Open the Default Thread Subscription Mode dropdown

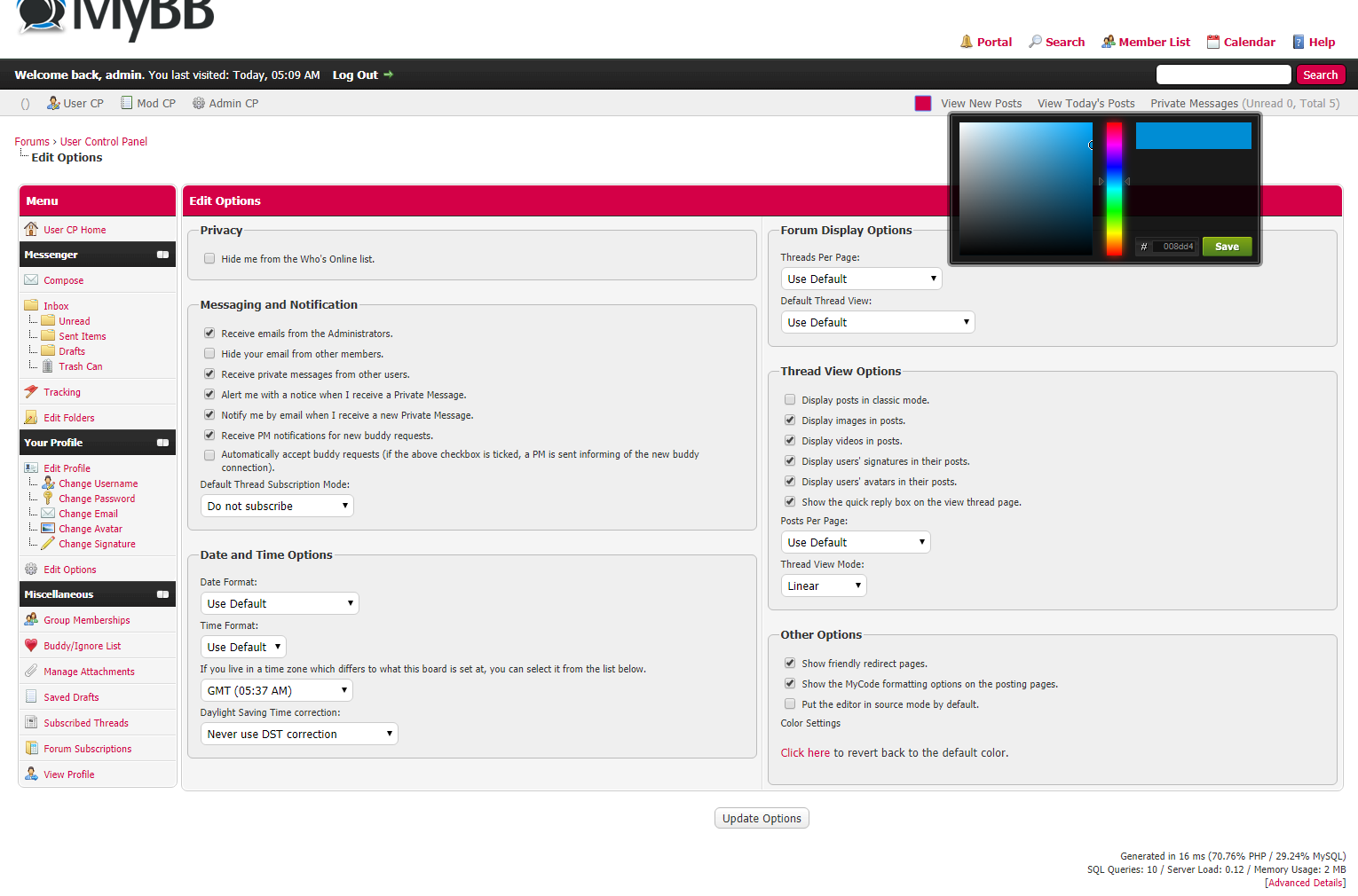coord(277,507)
